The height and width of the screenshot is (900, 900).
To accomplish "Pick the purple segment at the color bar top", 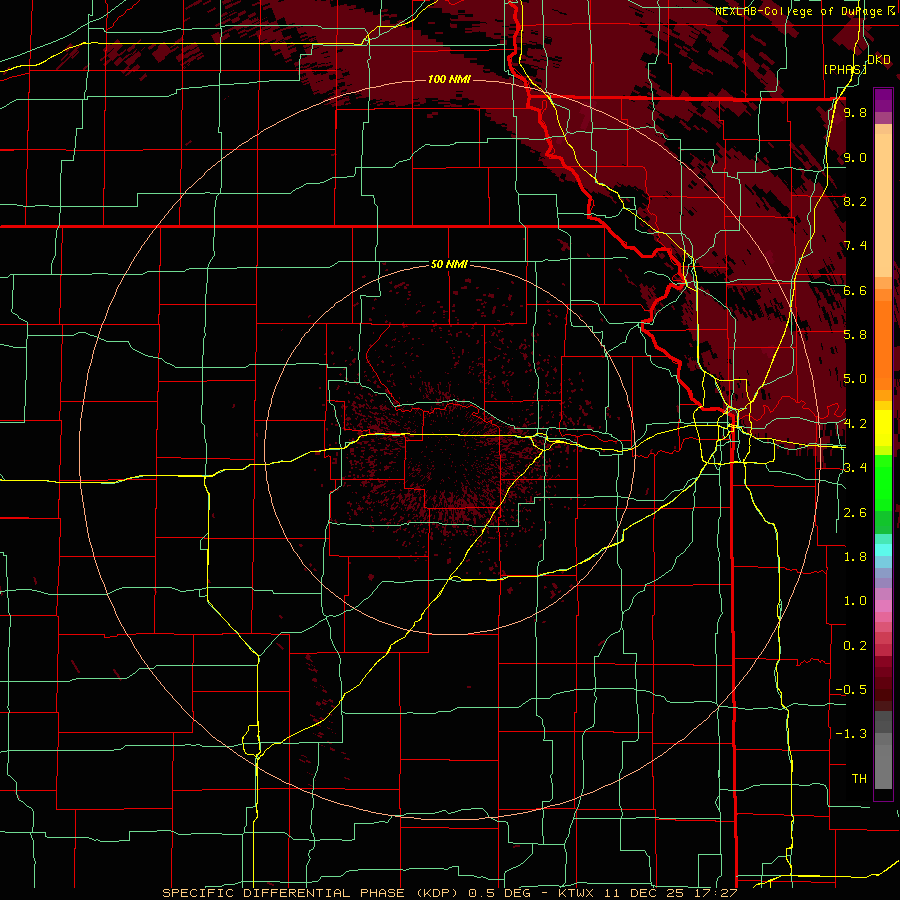I will (883, 100).
